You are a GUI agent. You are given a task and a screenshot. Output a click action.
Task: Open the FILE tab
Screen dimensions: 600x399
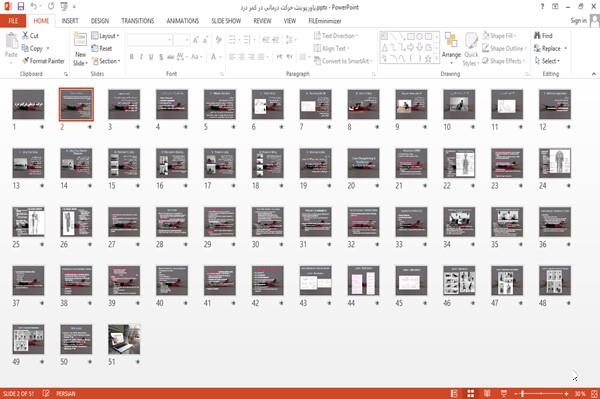click(13, 21)
